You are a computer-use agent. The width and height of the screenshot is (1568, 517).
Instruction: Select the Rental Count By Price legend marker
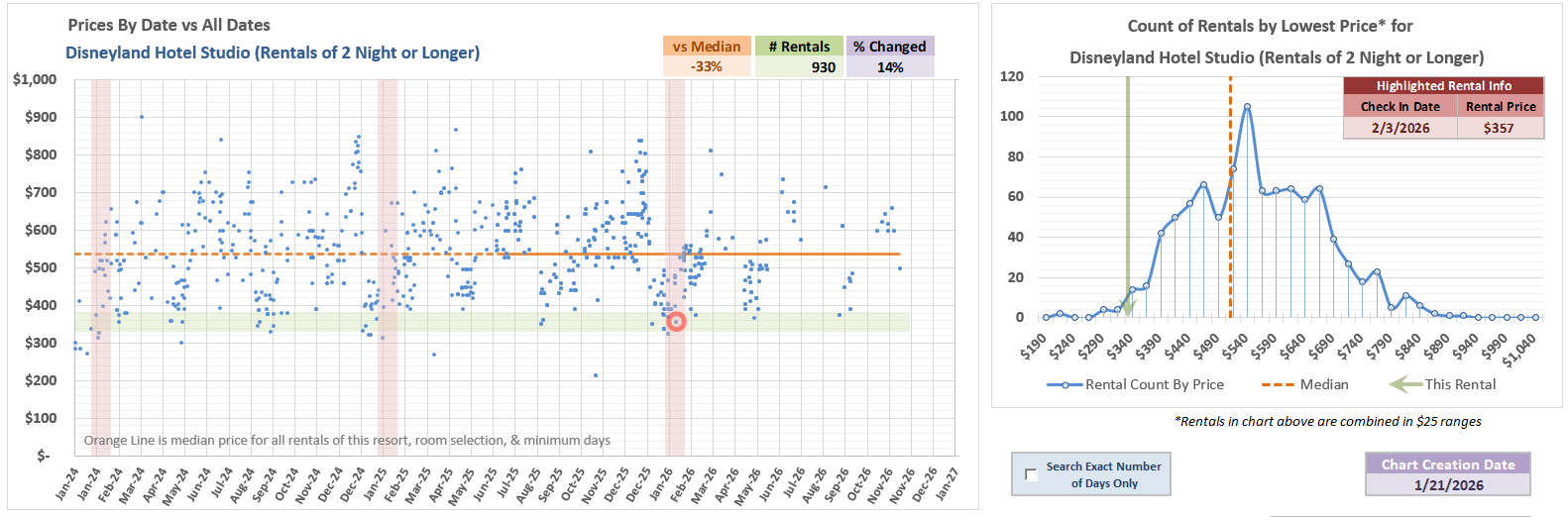point(1064,384)
